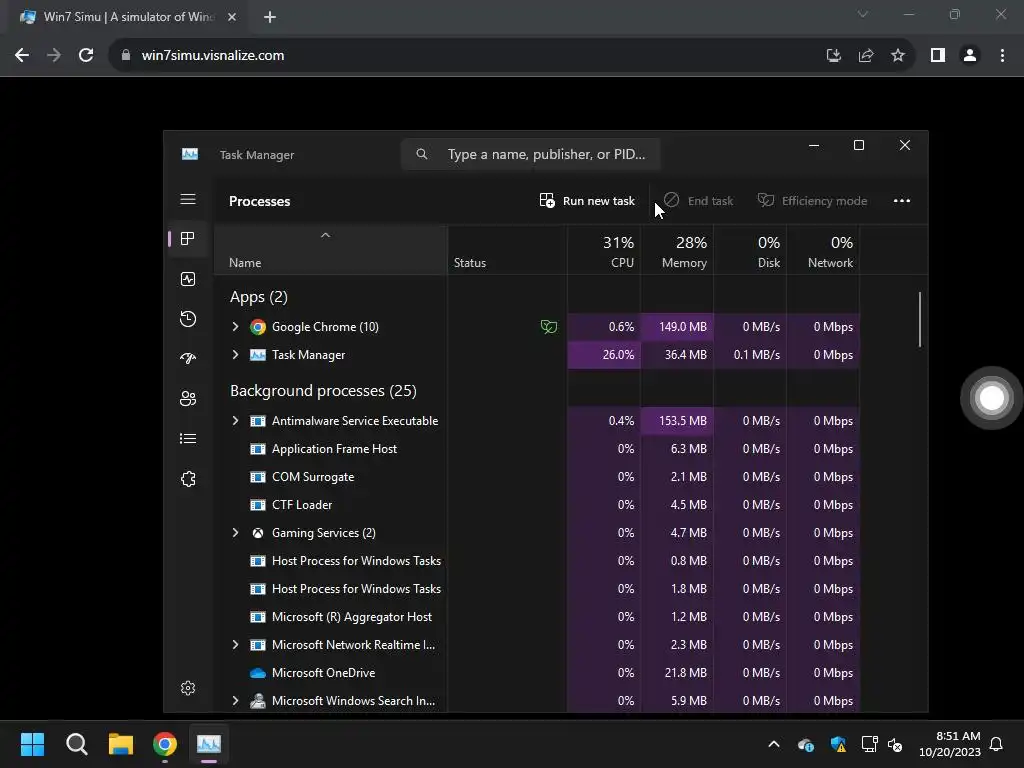Click the Efficiency mode button
Image resolution: width=1024 pixels, height=768 pixels.
click(812, 200)
